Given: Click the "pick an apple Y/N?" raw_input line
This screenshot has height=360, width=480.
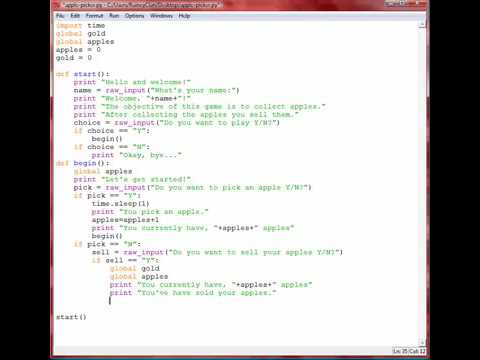Looking at the screenshot, I should (192, 187).
